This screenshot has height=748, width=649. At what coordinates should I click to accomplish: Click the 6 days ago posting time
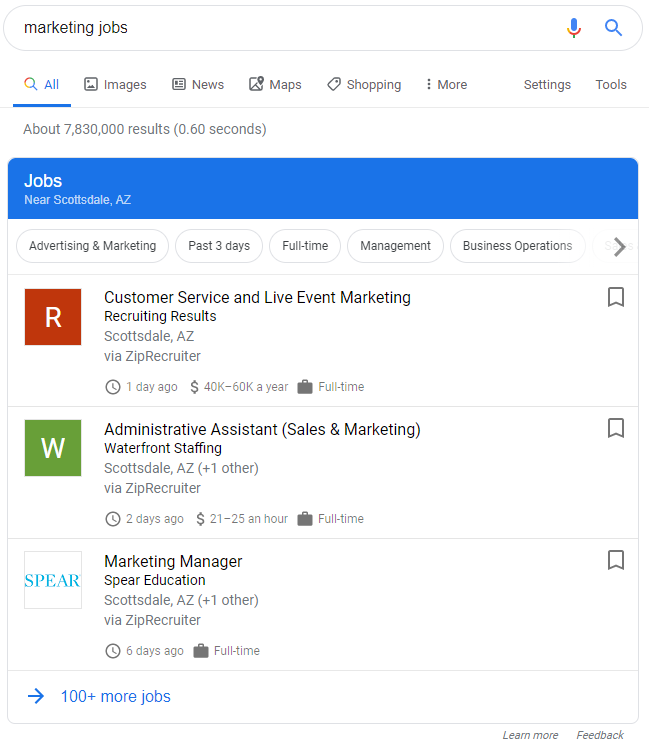click(155, 651)
